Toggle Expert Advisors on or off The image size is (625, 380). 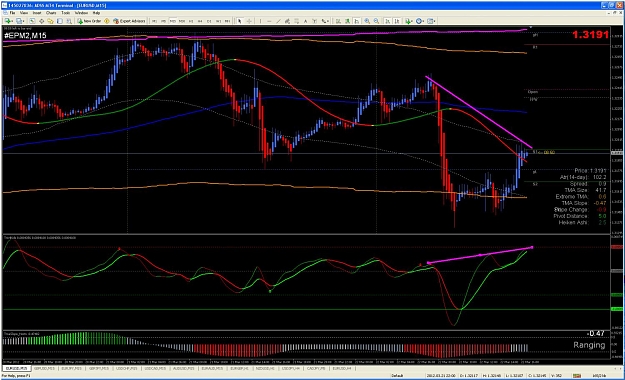[x=129, y=21]
